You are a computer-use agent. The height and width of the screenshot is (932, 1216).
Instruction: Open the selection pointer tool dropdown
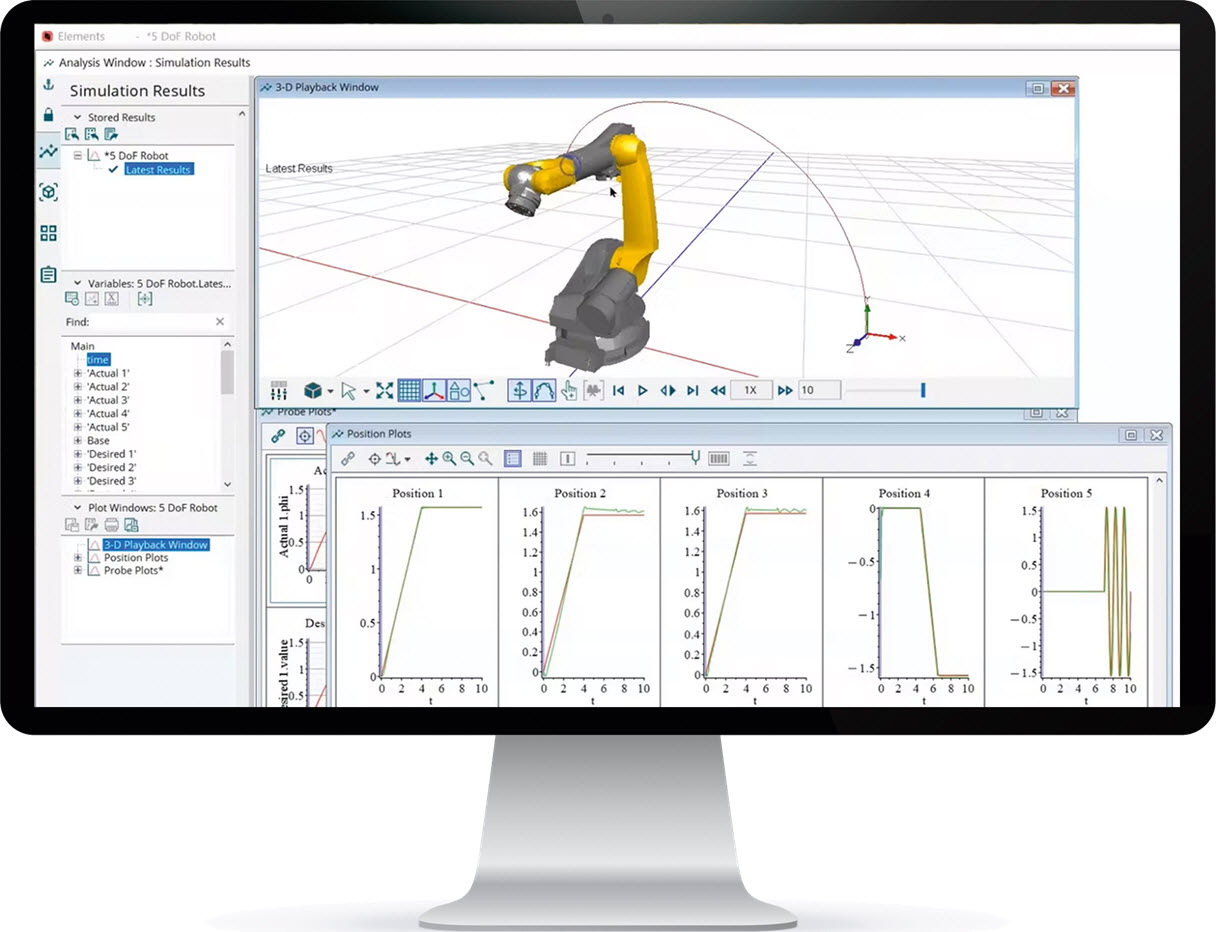pos(366,391)
